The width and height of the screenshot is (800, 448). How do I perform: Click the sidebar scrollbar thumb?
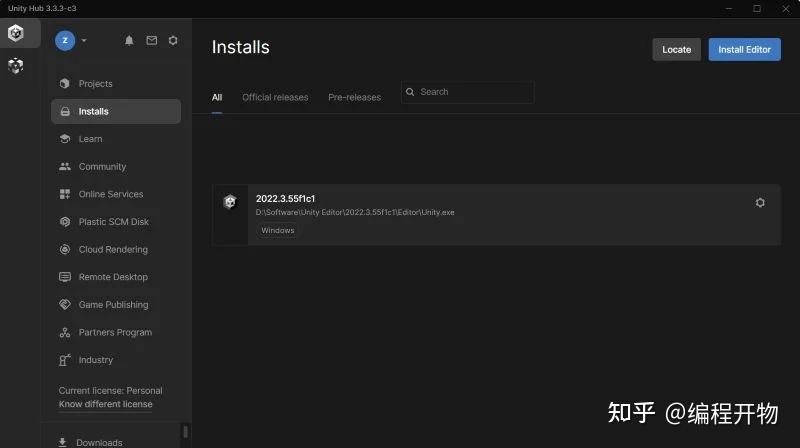185,432
